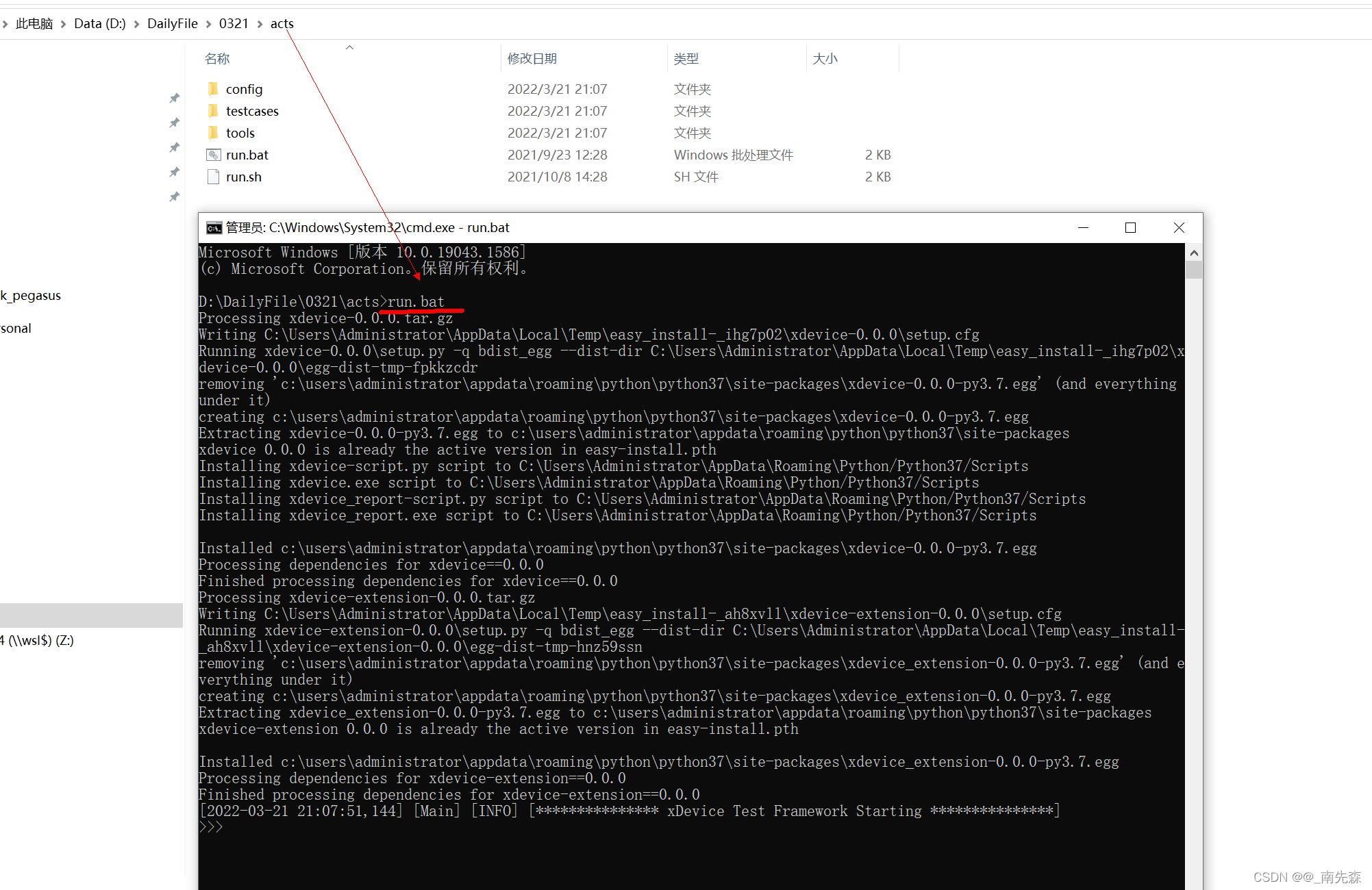Select the run.bat batch file icon

213,155
